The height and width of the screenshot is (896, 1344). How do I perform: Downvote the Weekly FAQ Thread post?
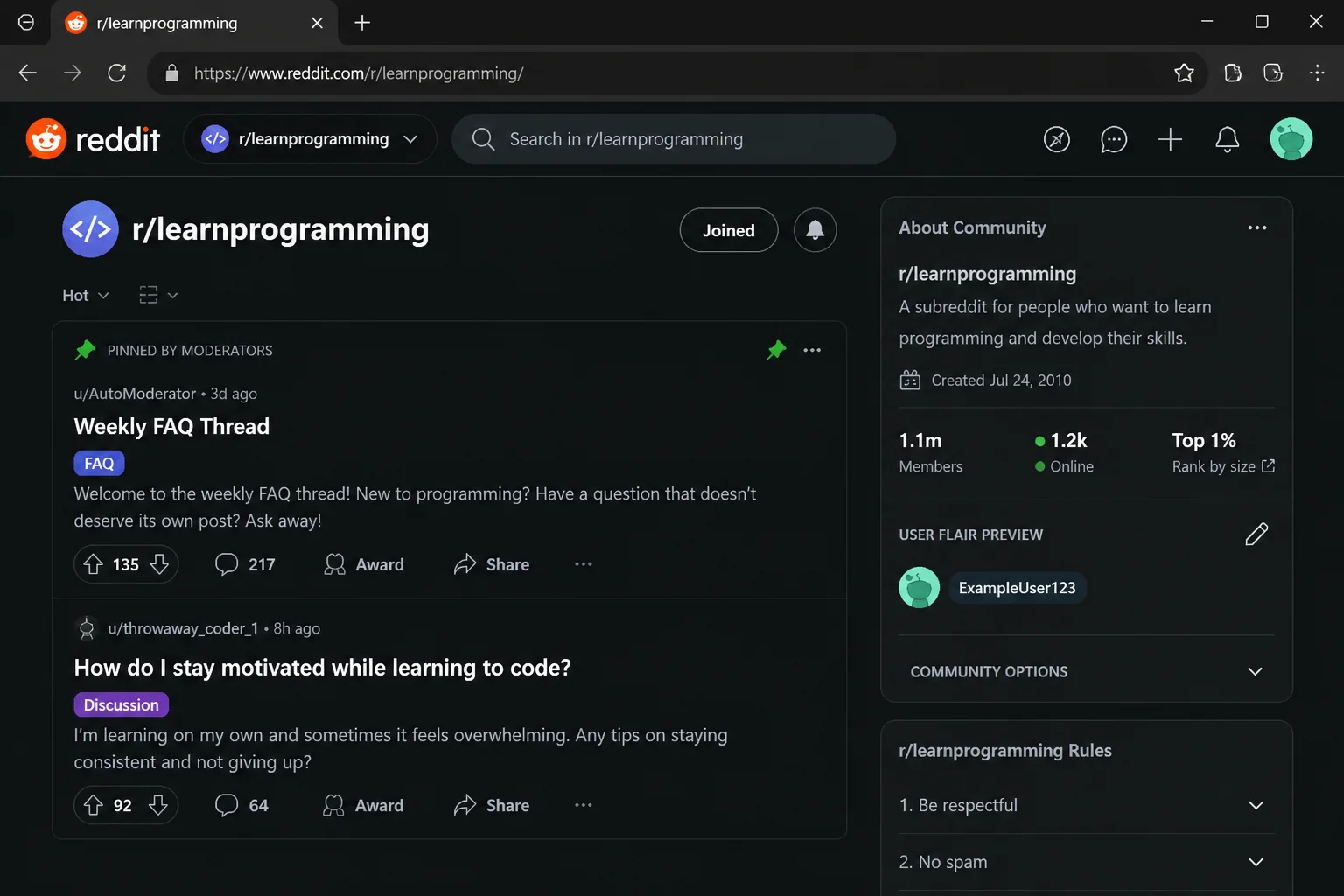point(159,564)
